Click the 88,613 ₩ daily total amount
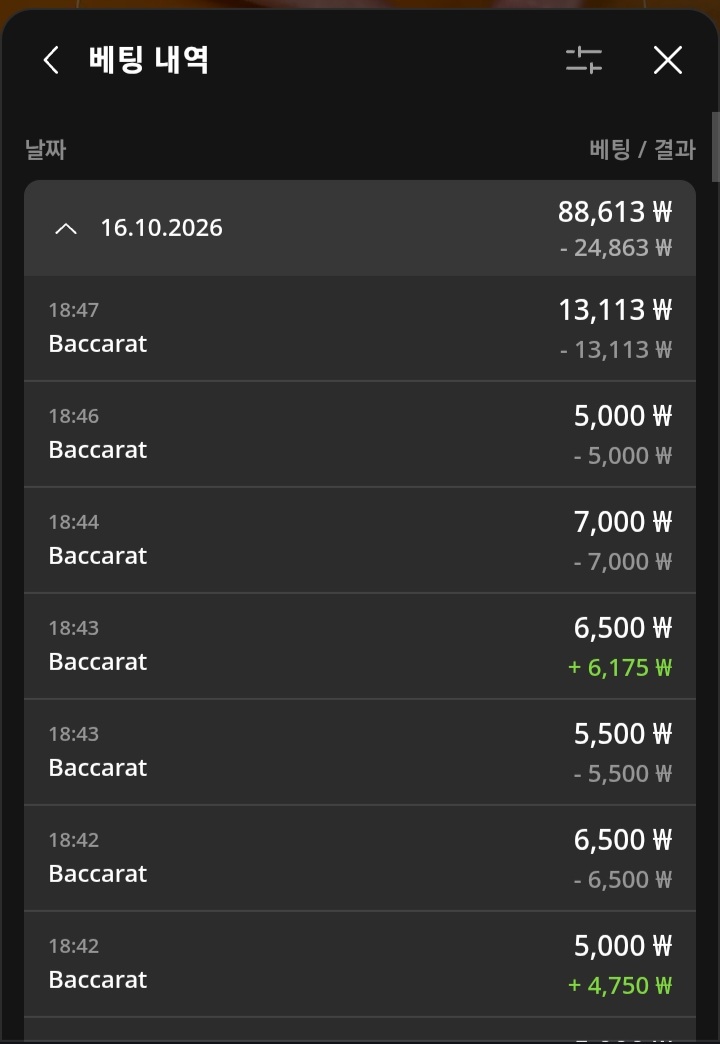This screenshot has height=1044, width=720. pyautogui.click(x=615, y=212)
